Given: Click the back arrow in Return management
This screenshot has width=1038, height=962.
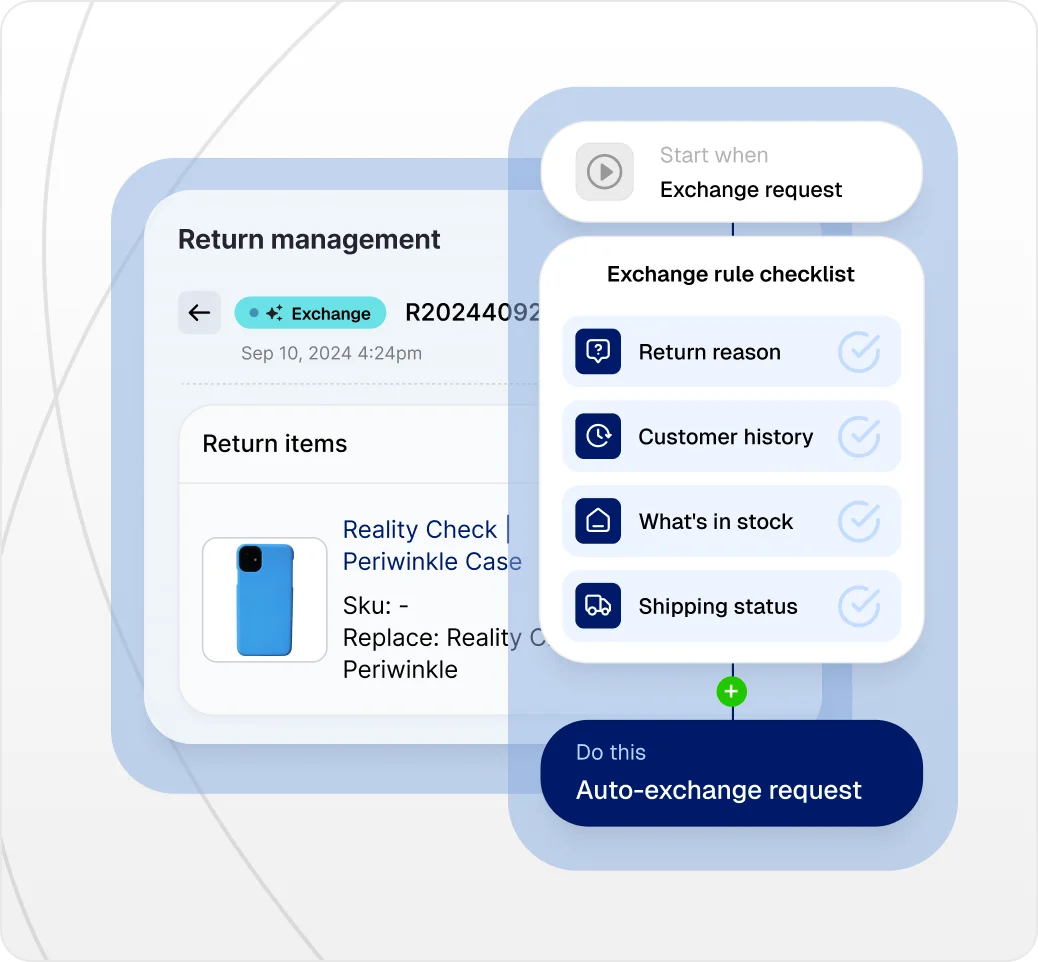Looking at the screenshot, I should pyautogui.click(x=199, y=313).
